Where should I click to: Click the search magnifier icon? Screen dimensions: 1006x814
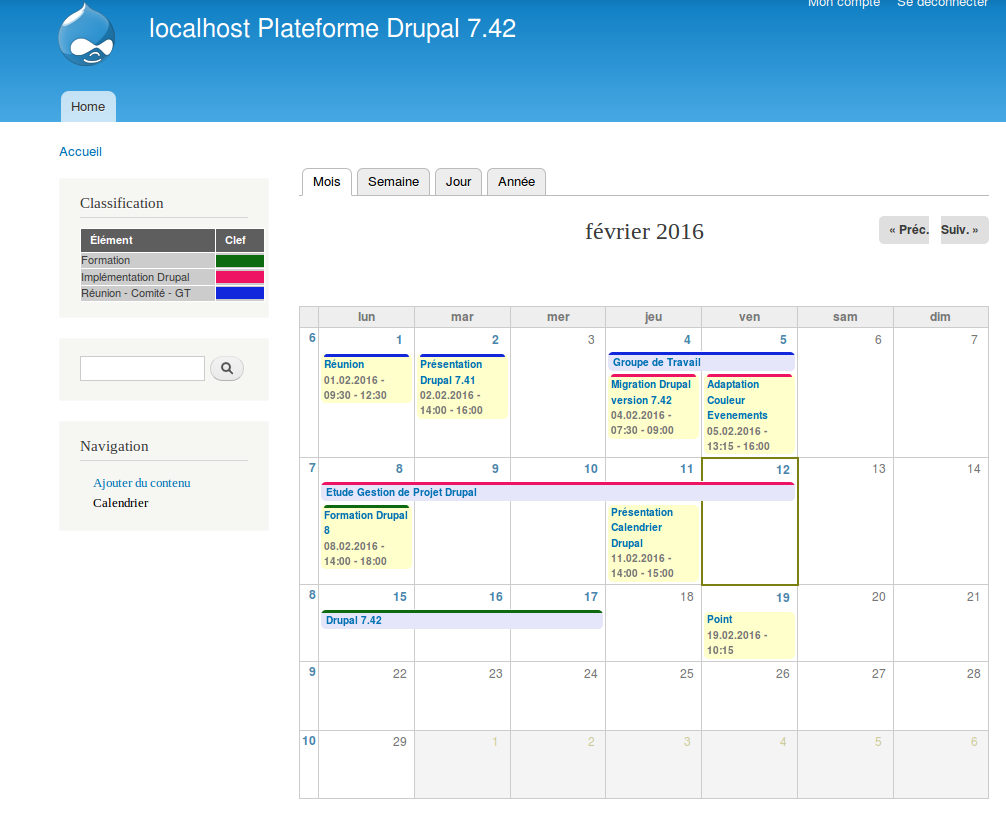click(x=227, y=368)
